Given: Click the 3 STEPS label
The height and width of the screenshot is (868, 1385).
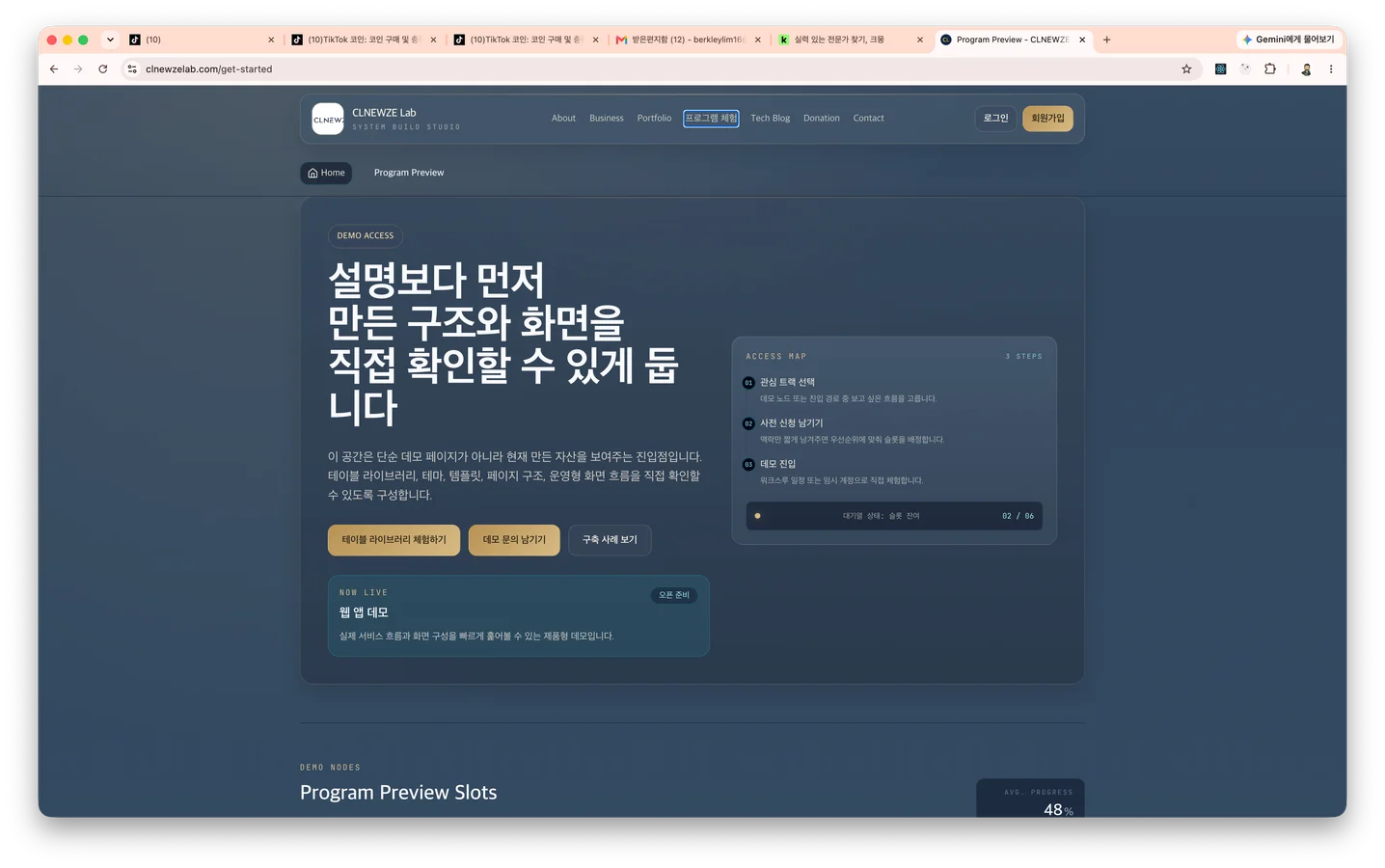Looking at the screenshot, I should tap(1023, 357).
